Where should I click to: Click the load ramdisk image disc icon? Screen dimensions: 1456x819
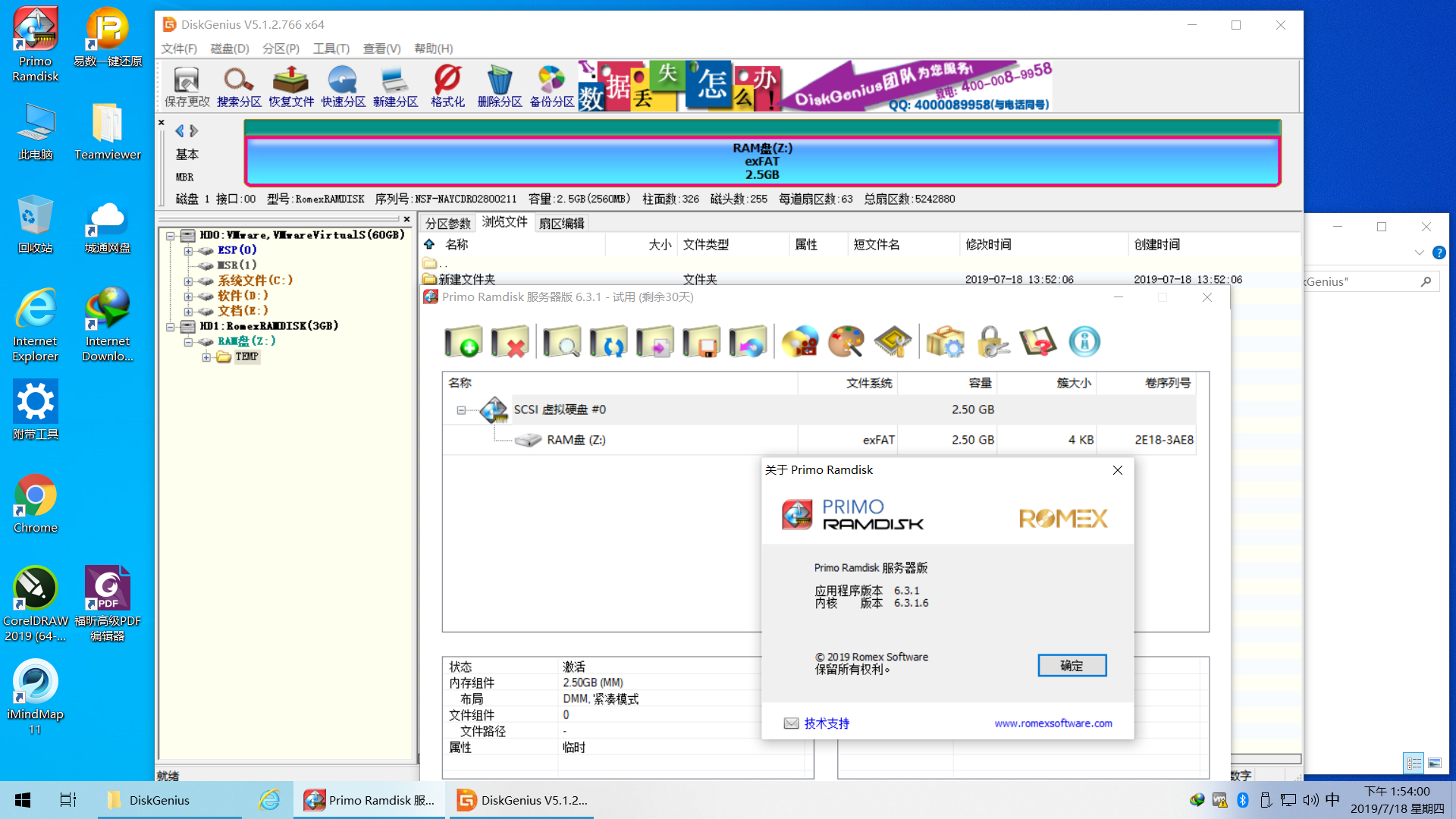pos(748,342)
